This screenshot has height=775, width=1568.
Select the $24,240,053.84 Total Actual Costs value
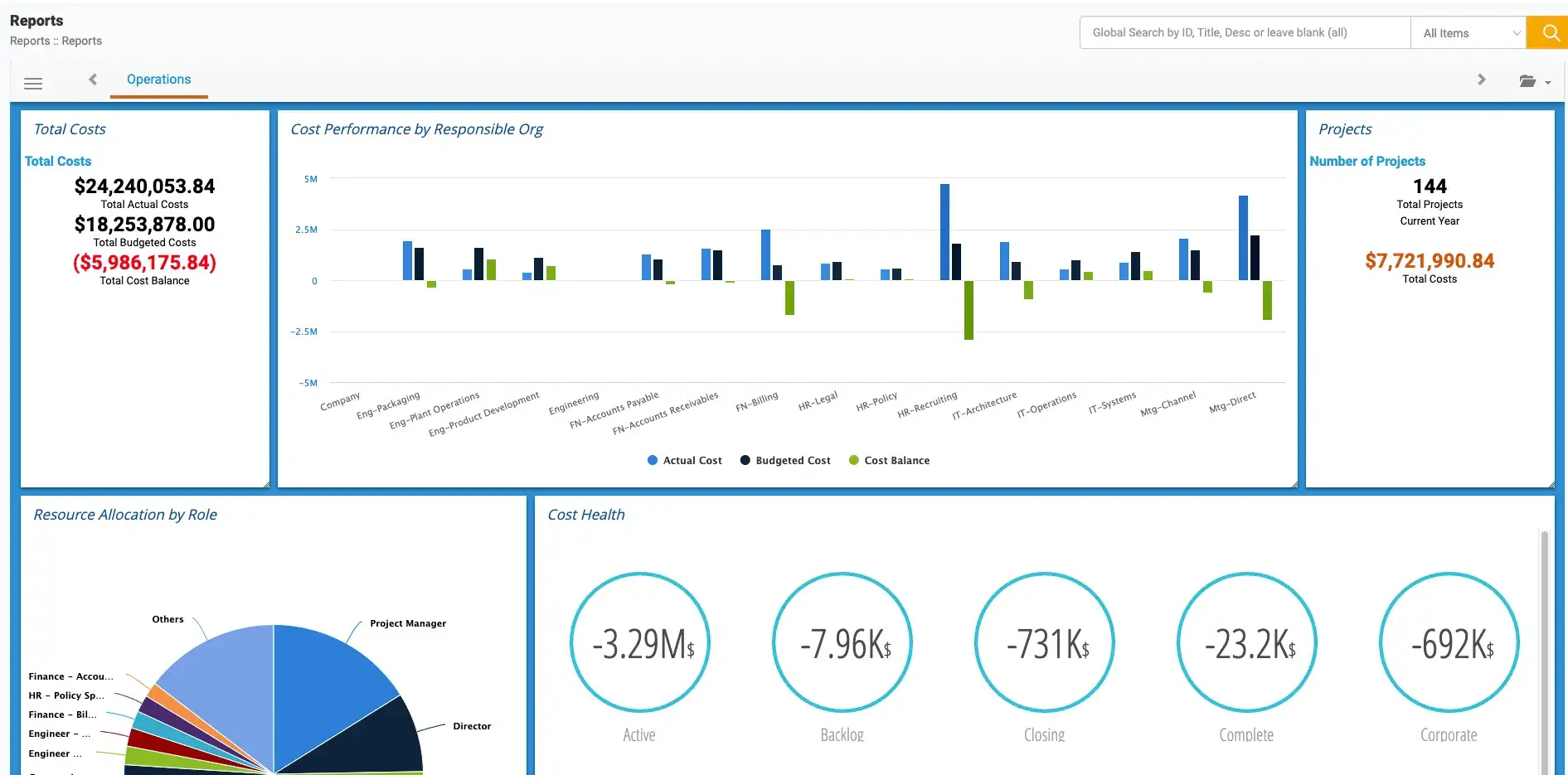(x=144, y=186)
